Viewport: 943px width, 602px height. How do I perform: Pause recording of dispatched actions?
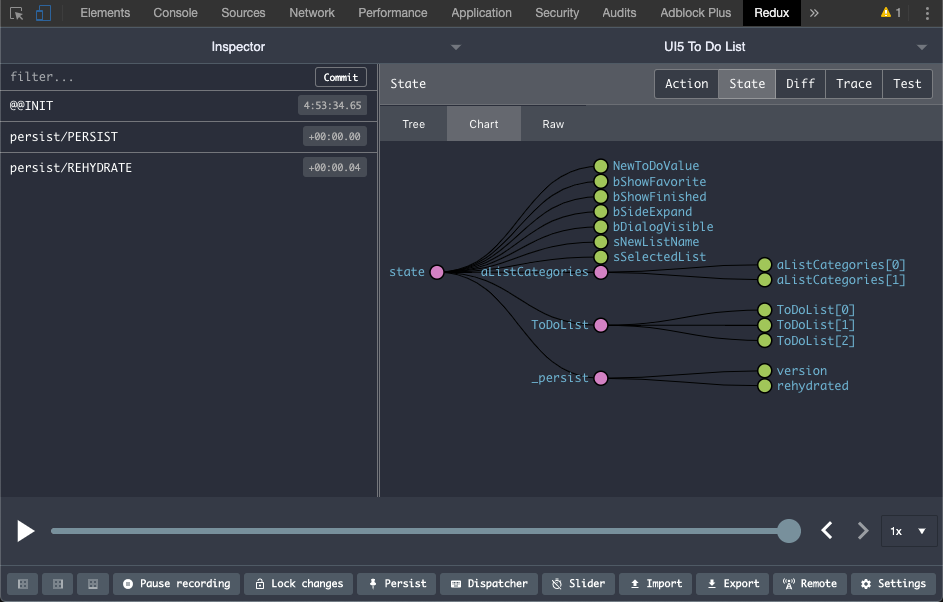[176, 583]
